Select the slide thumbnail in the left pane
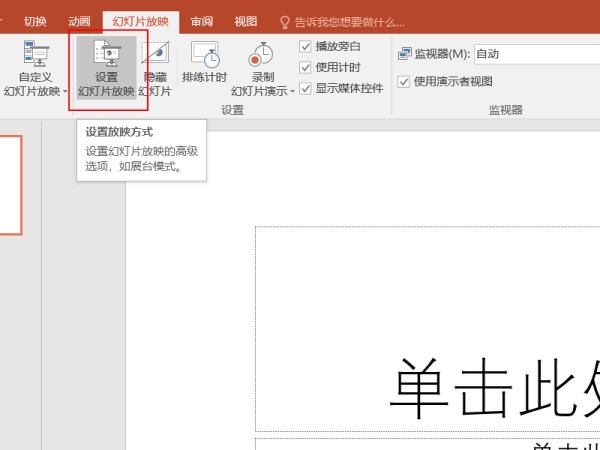 tap(10, 185)
